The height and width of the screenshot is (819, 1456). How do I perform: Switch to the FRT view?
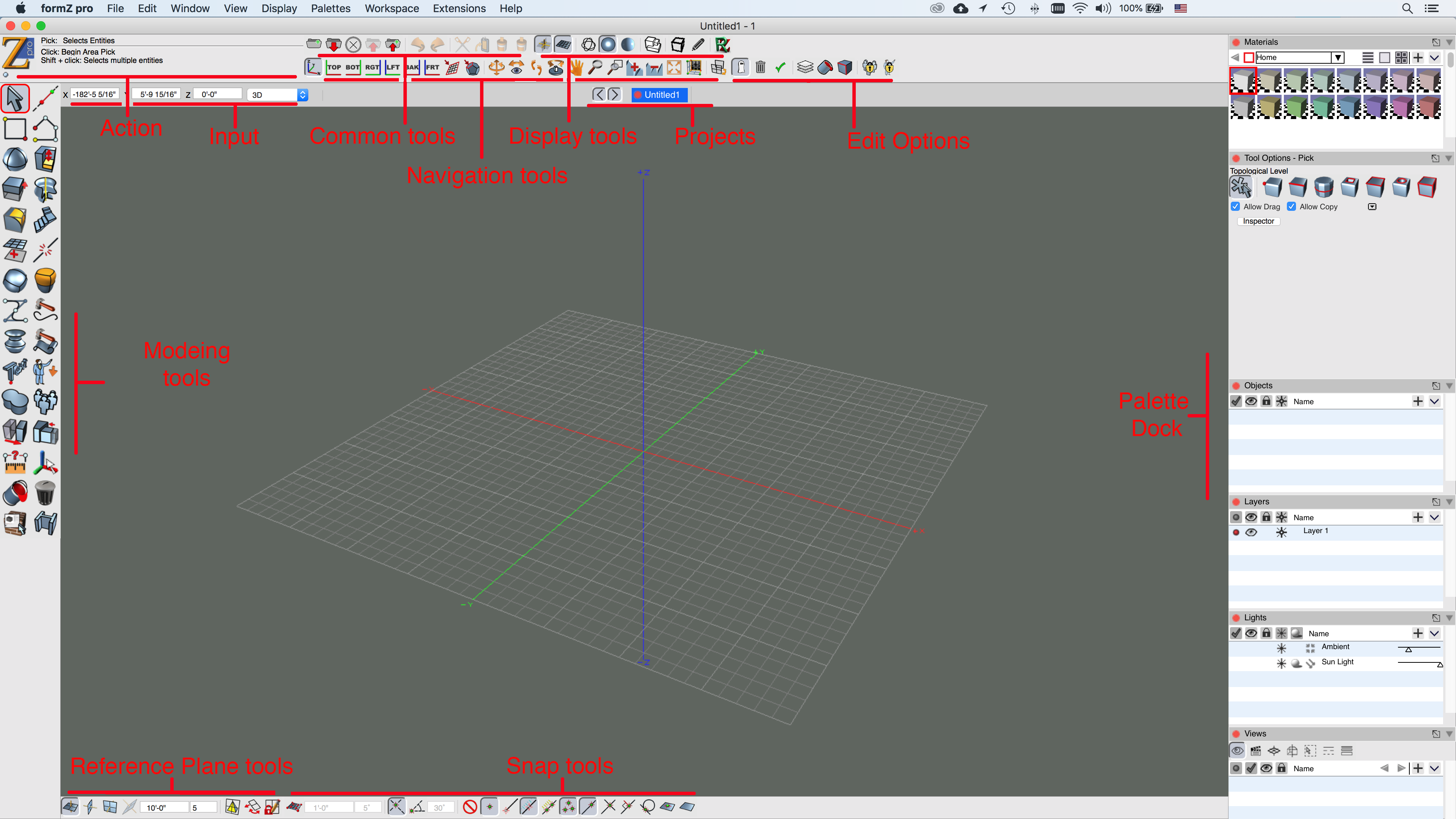(432, 67)
